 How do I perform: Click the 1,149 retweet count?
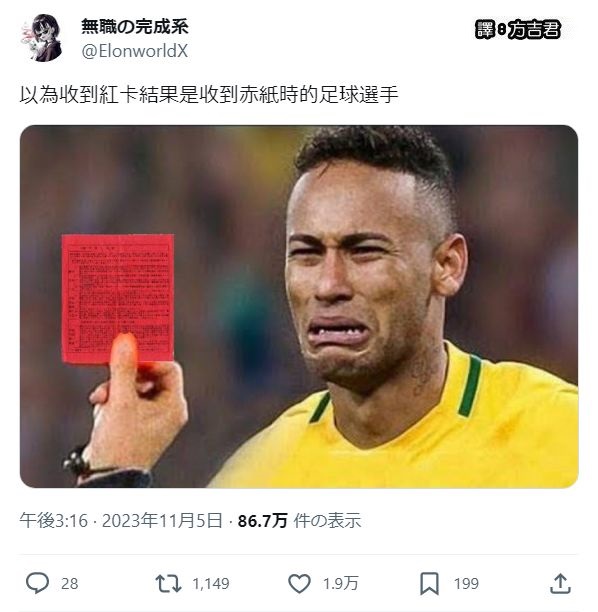(x=211, y=584)
